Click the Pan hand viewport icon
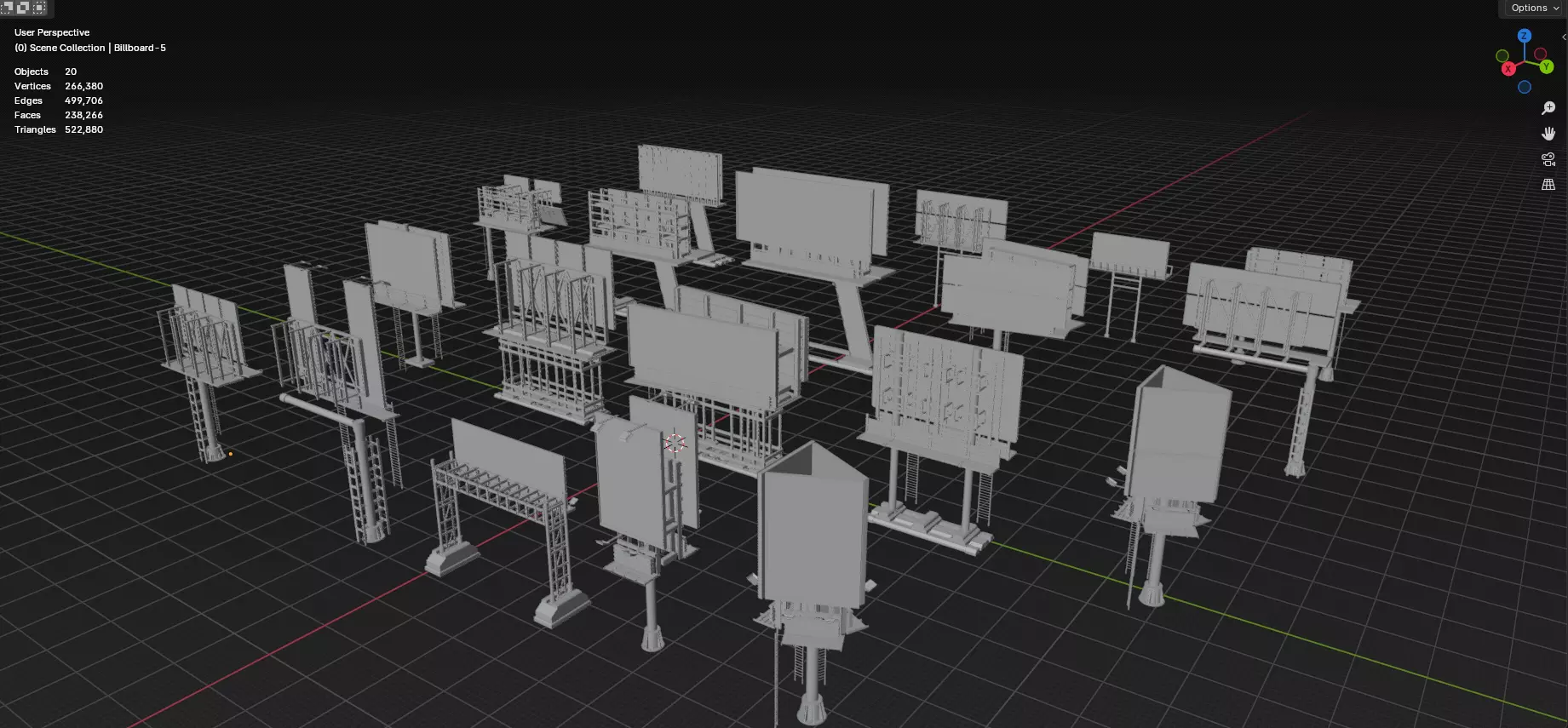Viewport: 1568px width, 728px height. click(1548, 134)
